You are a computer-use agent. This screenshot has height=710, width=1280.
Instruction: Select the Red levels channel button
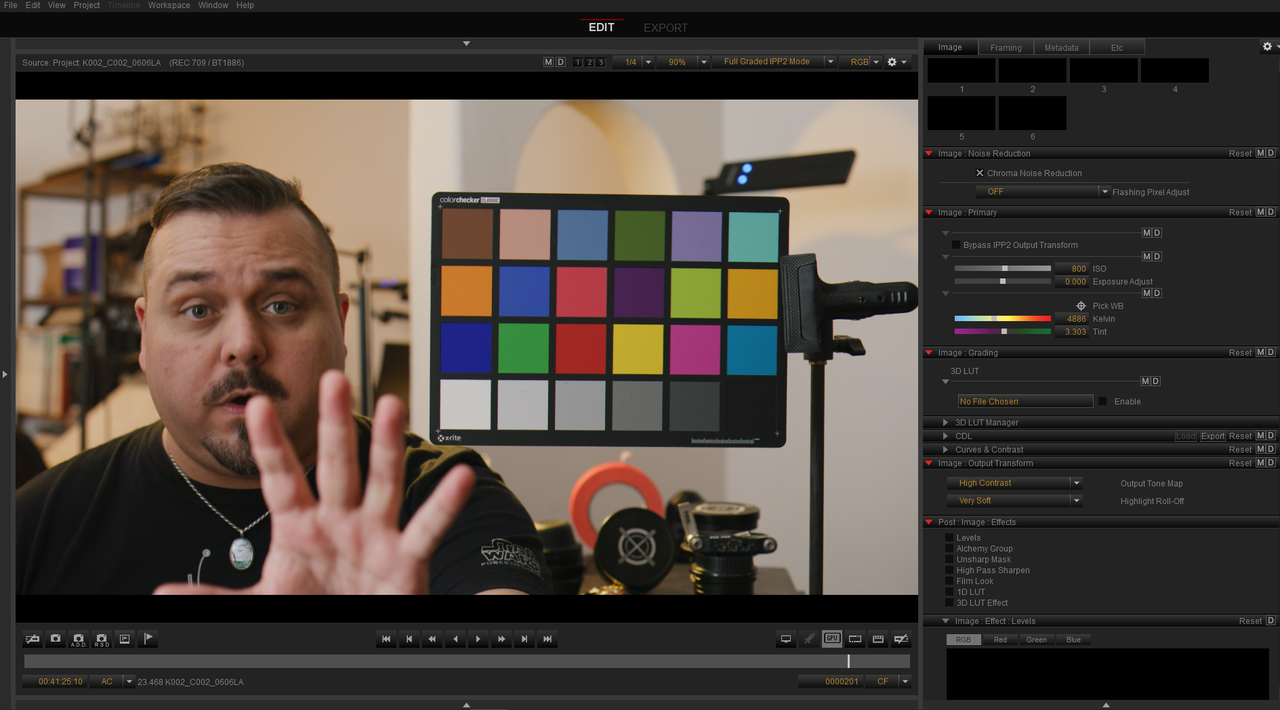tap(1000, 640)
